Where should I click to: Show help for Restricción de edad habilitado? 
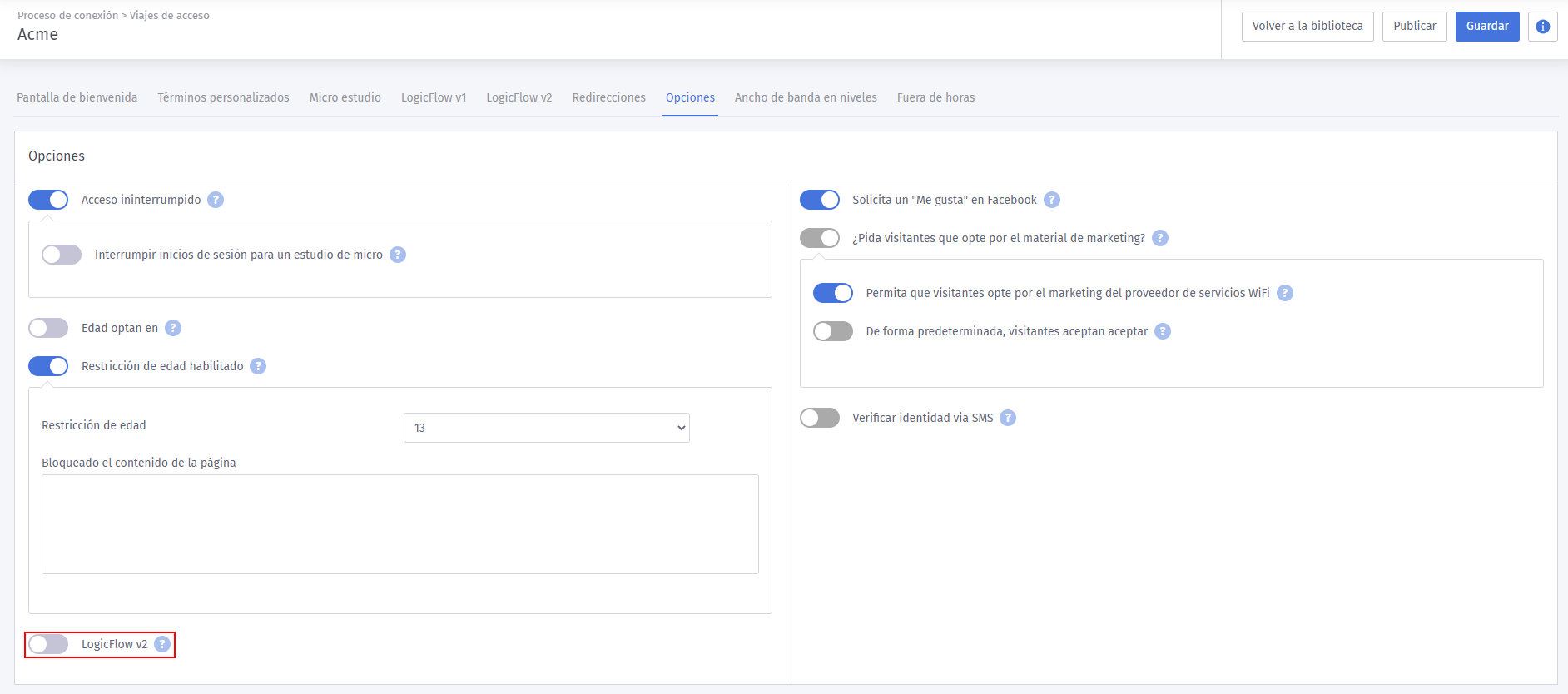[x=258, y=366]
